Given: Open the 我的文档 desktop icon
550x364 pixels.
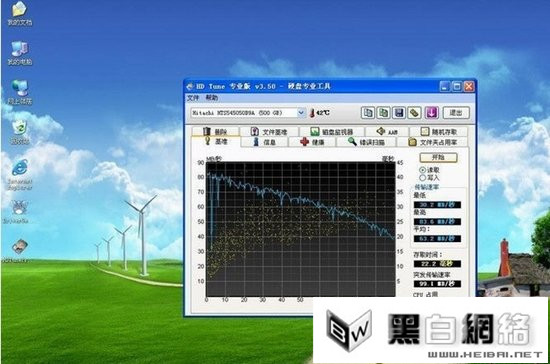Looking at the screenshot, I should [20, 13].
